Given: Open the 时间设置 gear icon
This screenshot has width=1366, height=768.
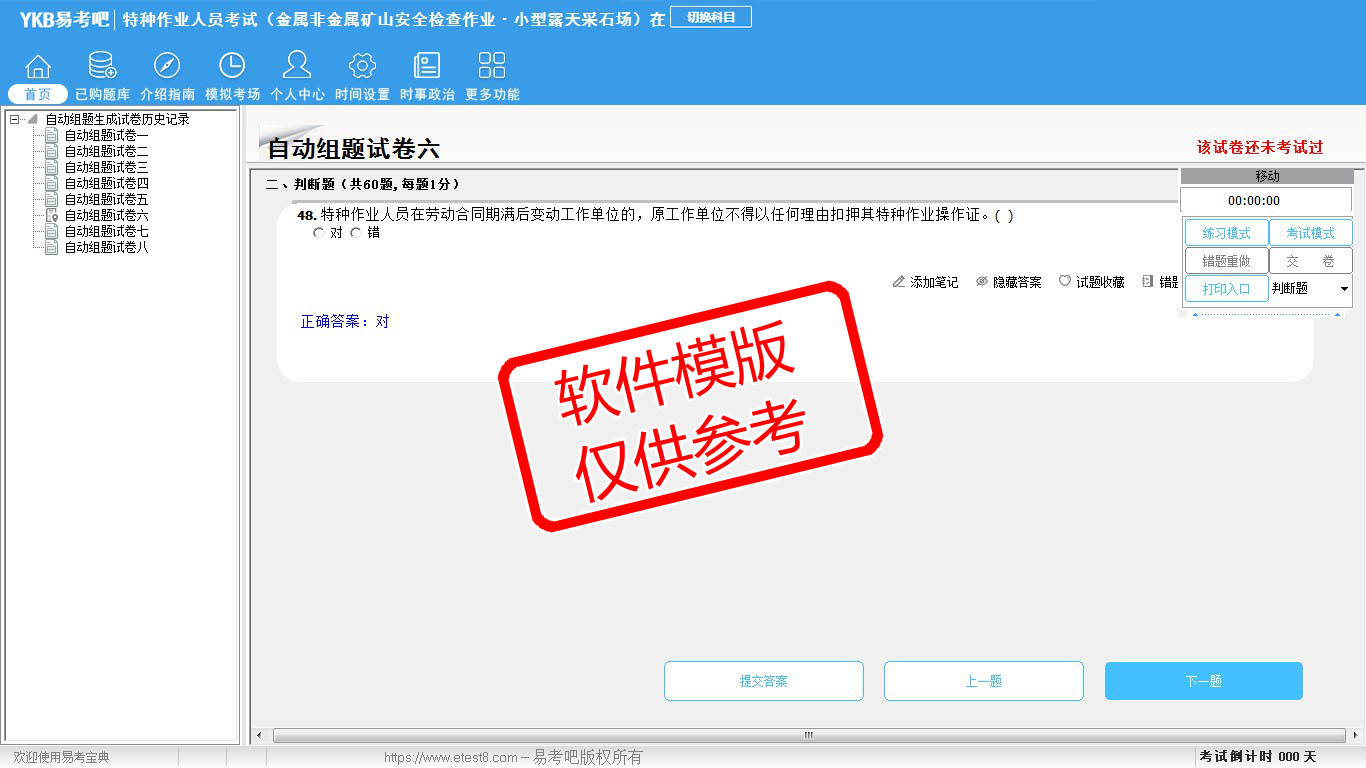Looking at the screenshot, I should (362, 67).
